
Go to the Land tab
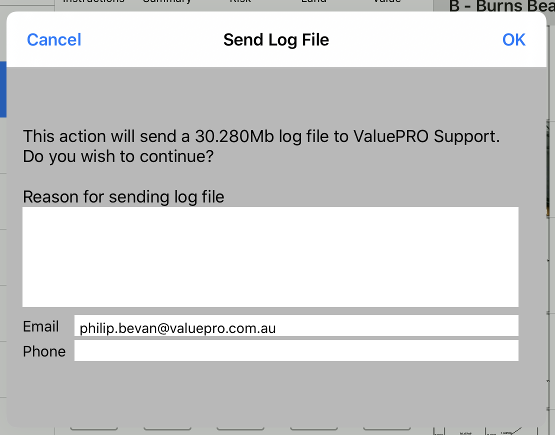314,2
